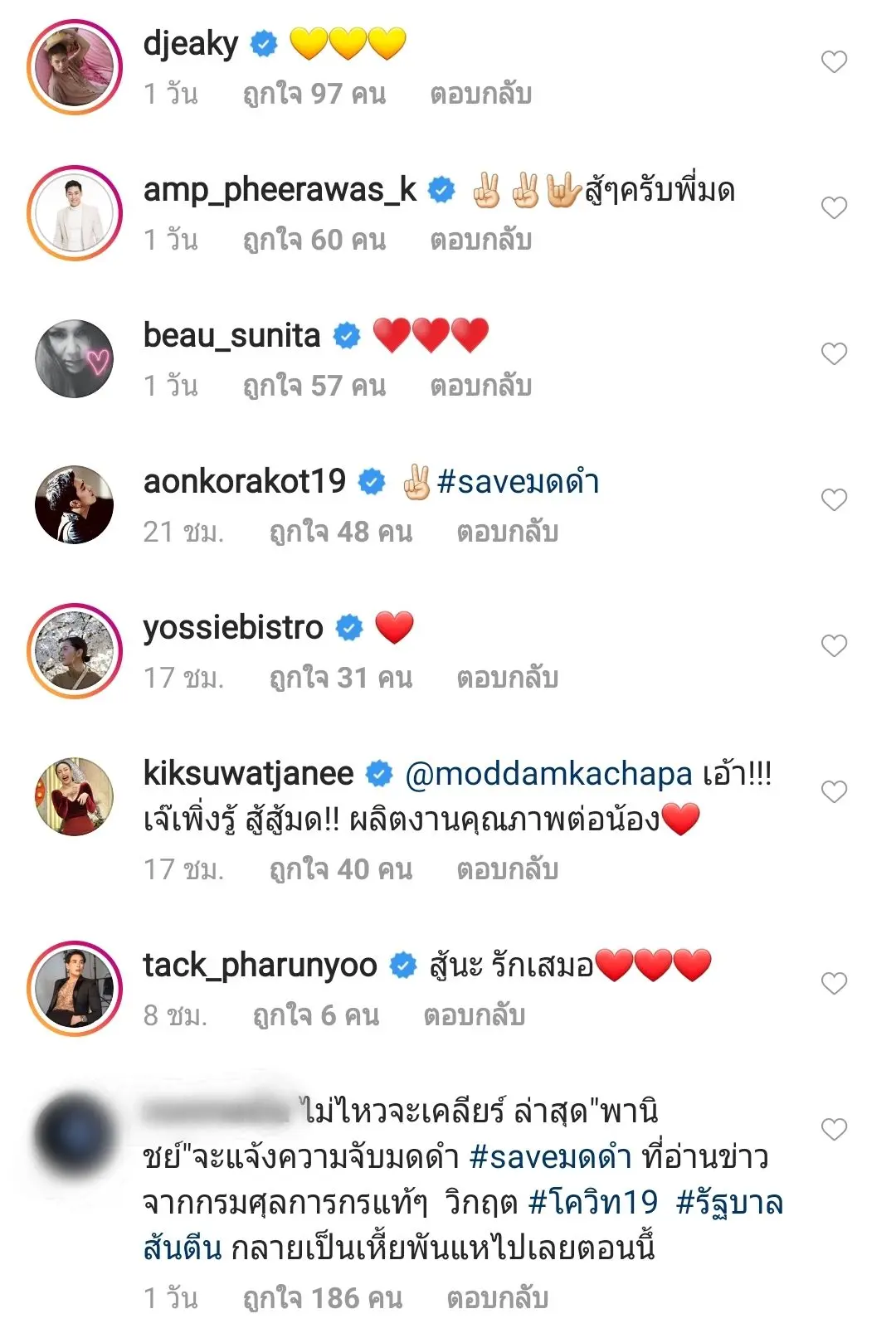Tap heart next to aonkorakot19 comment
Viewport: 896px width, 1338px height.
834,500
